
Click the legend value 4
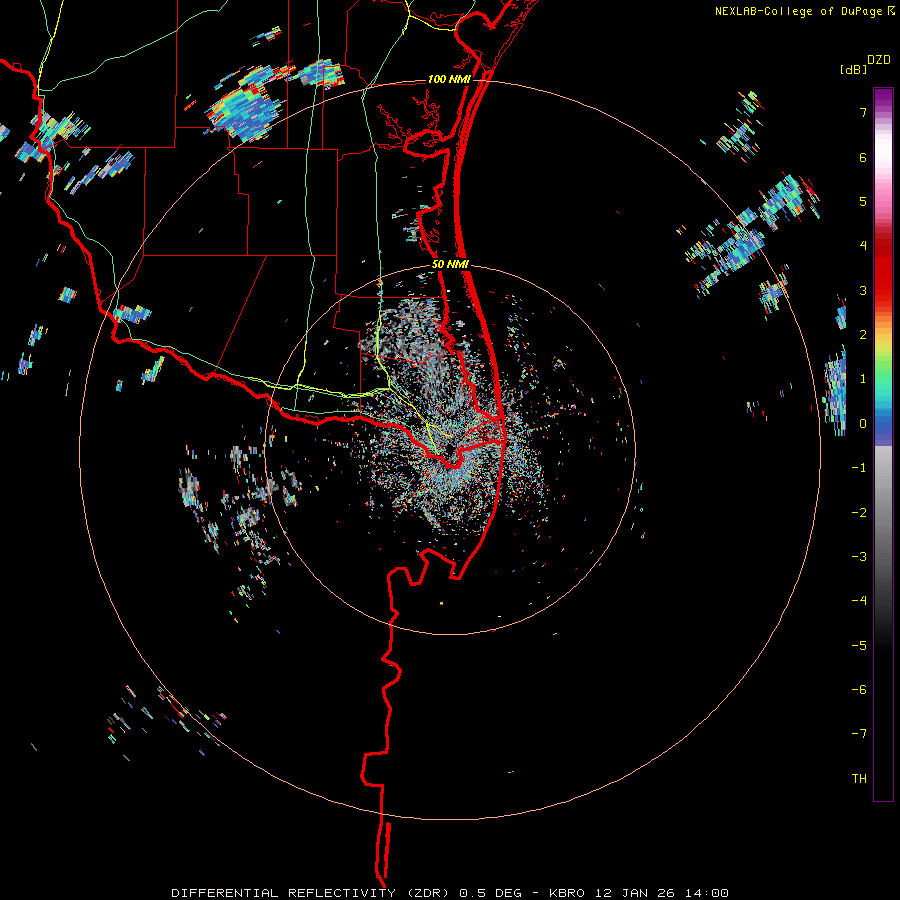pos(863,246)
